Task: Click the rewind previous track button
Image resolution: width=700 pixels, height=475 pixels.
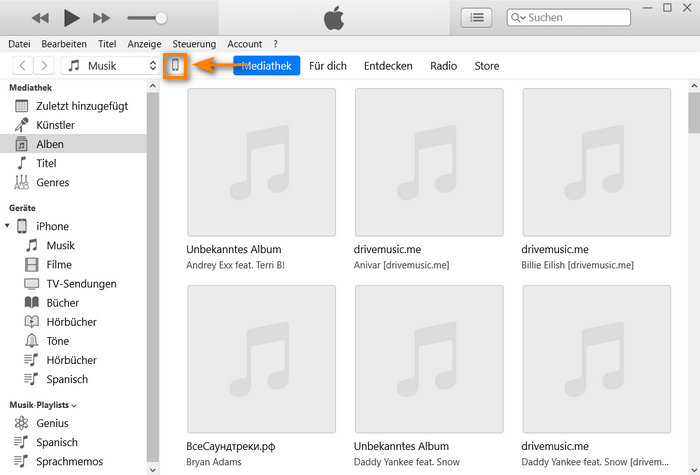Action: 40,18
